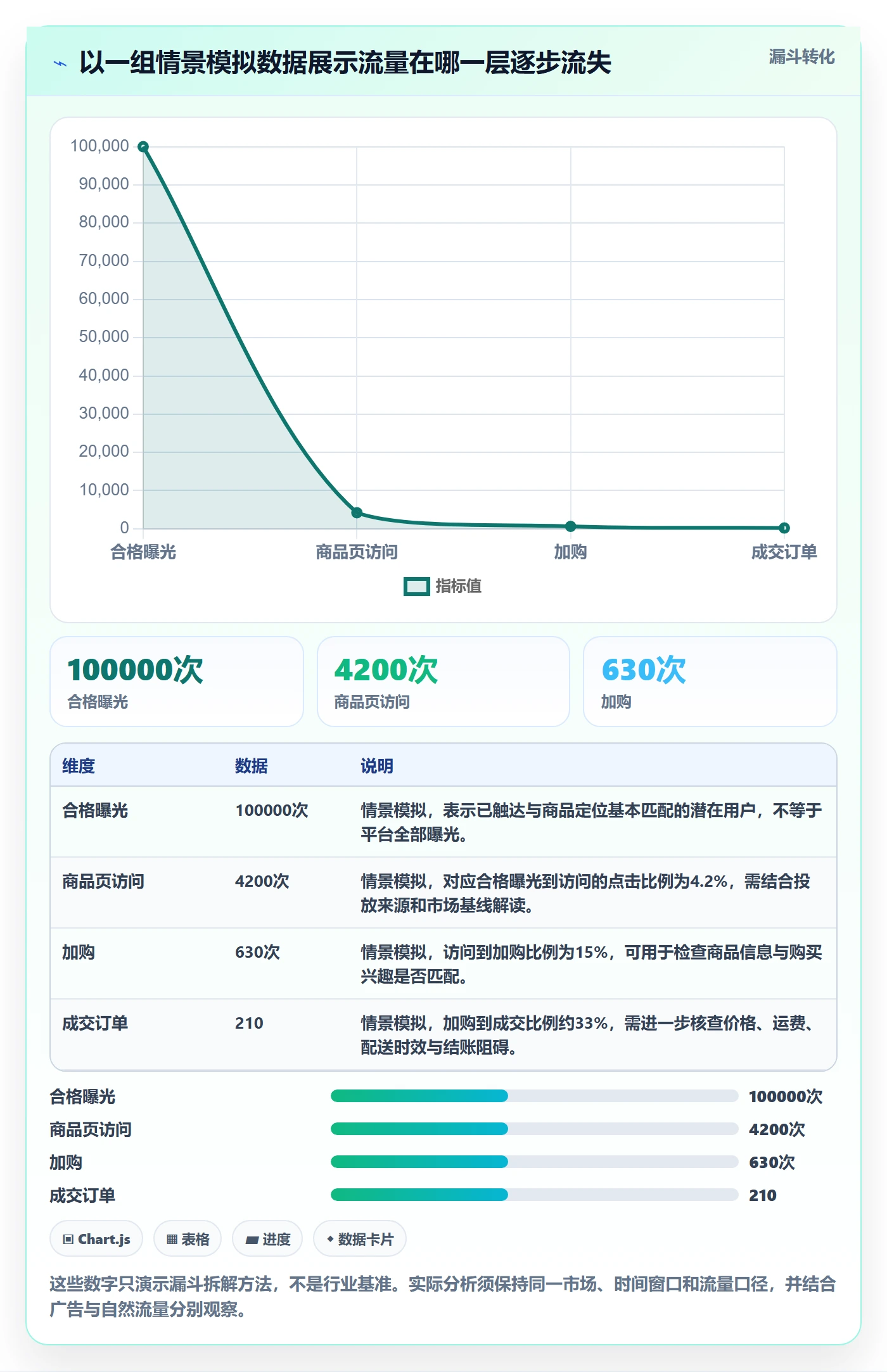Click the 成交订单 data point on the chart

click(x=784, y=528)
